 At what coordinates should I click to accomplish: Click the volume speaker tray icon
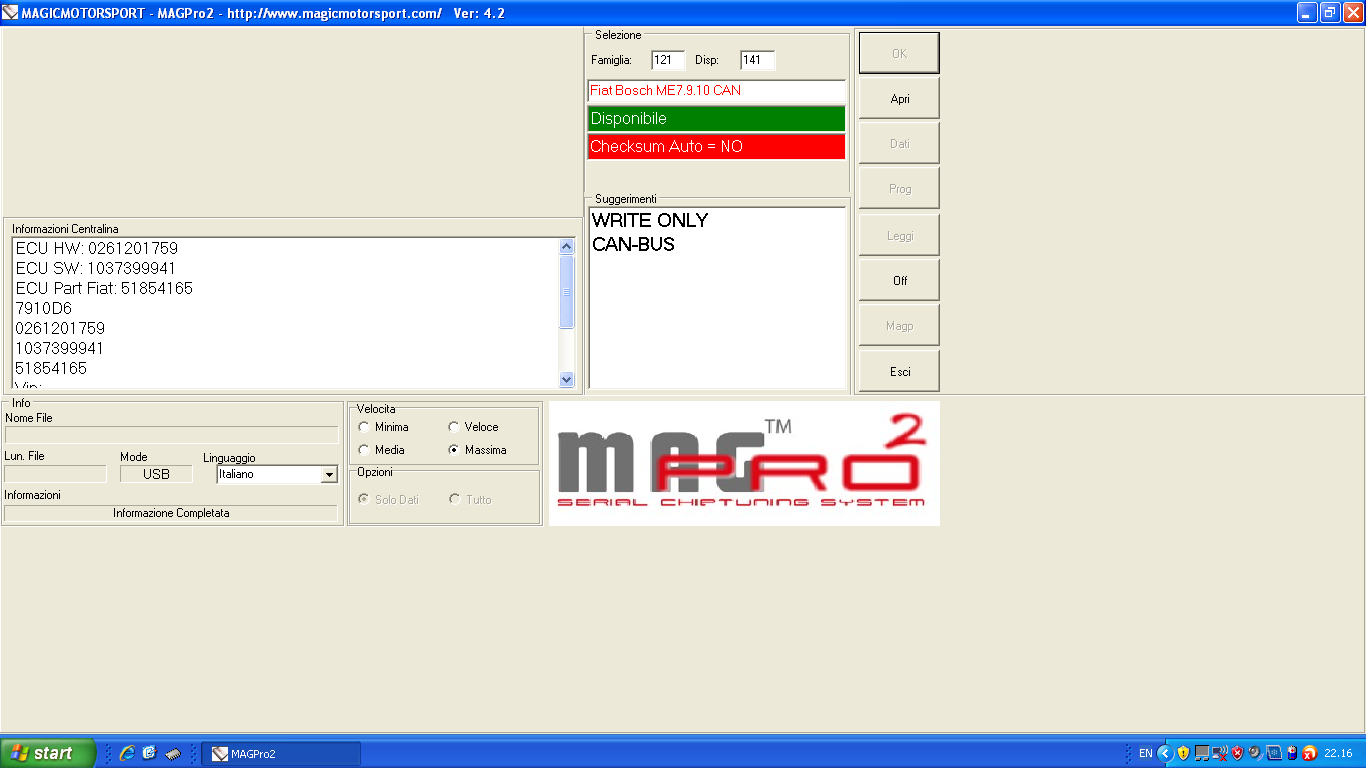coord(1255,753)
